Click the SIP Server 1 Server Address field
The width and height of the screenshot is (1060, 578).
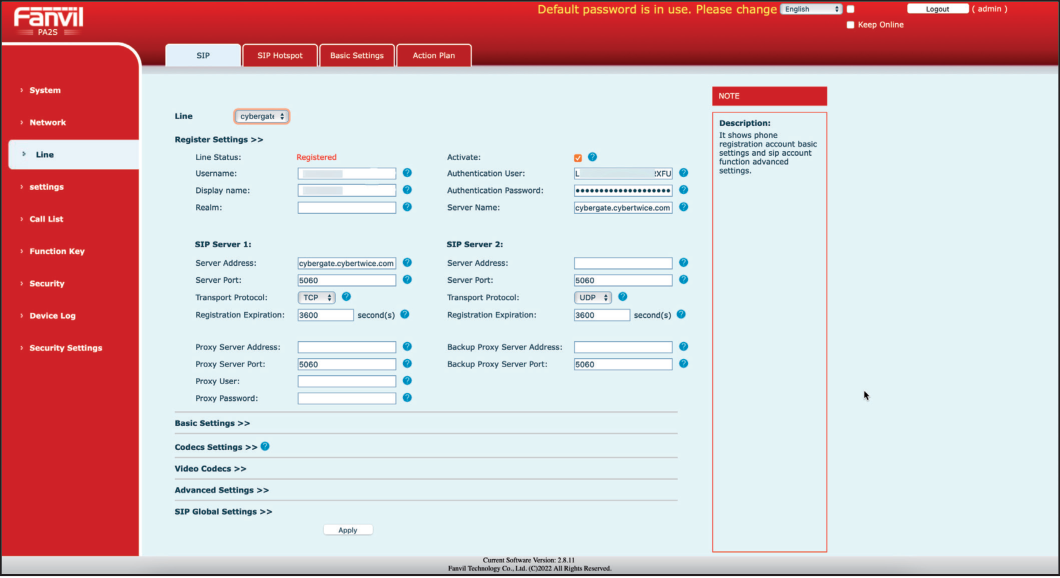click(x=347, y=264)
